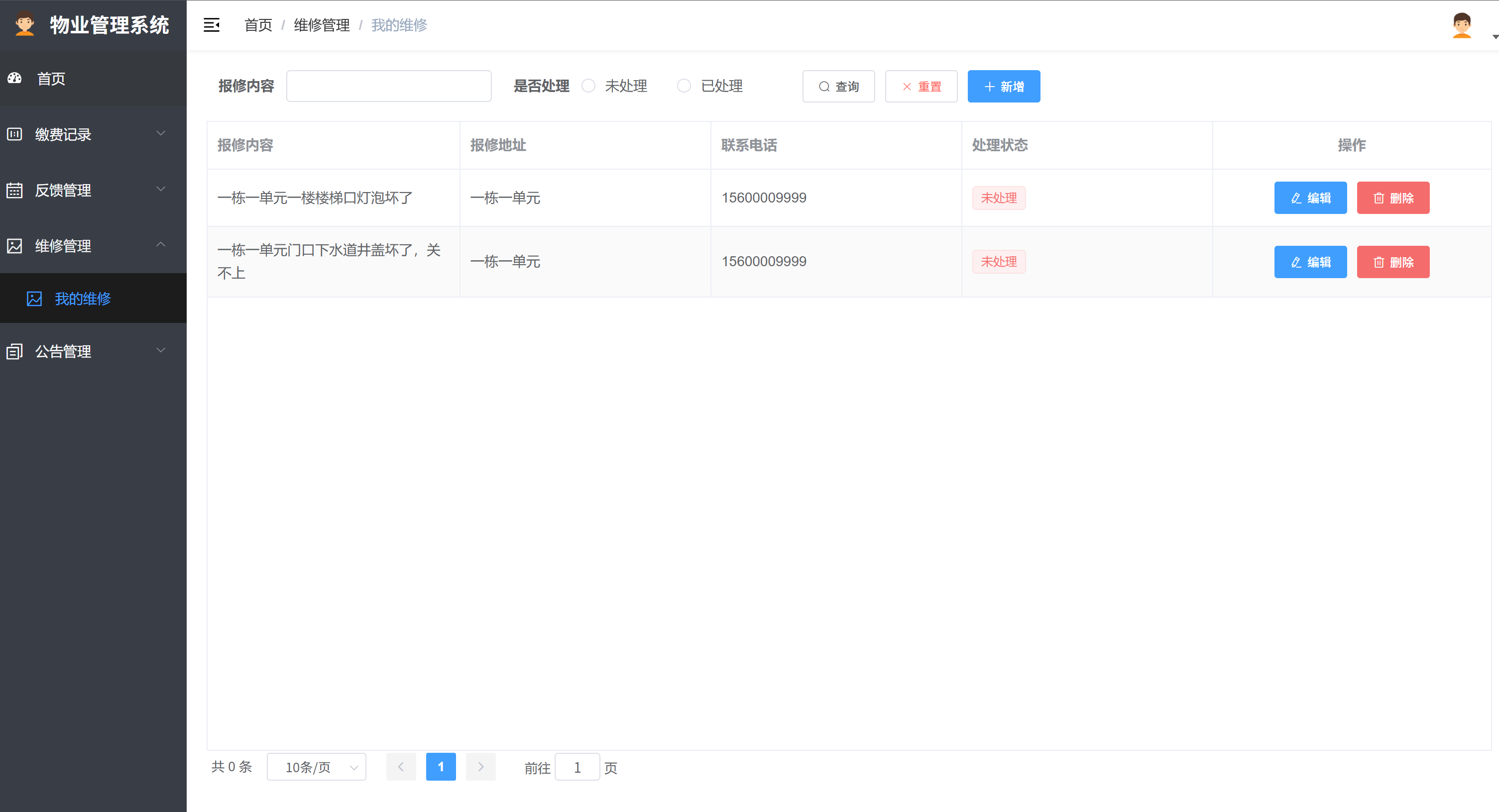This screenshot has height=812, width=1499.
Task: Open 反馈管理 sidebar menu
Action: 93,190
